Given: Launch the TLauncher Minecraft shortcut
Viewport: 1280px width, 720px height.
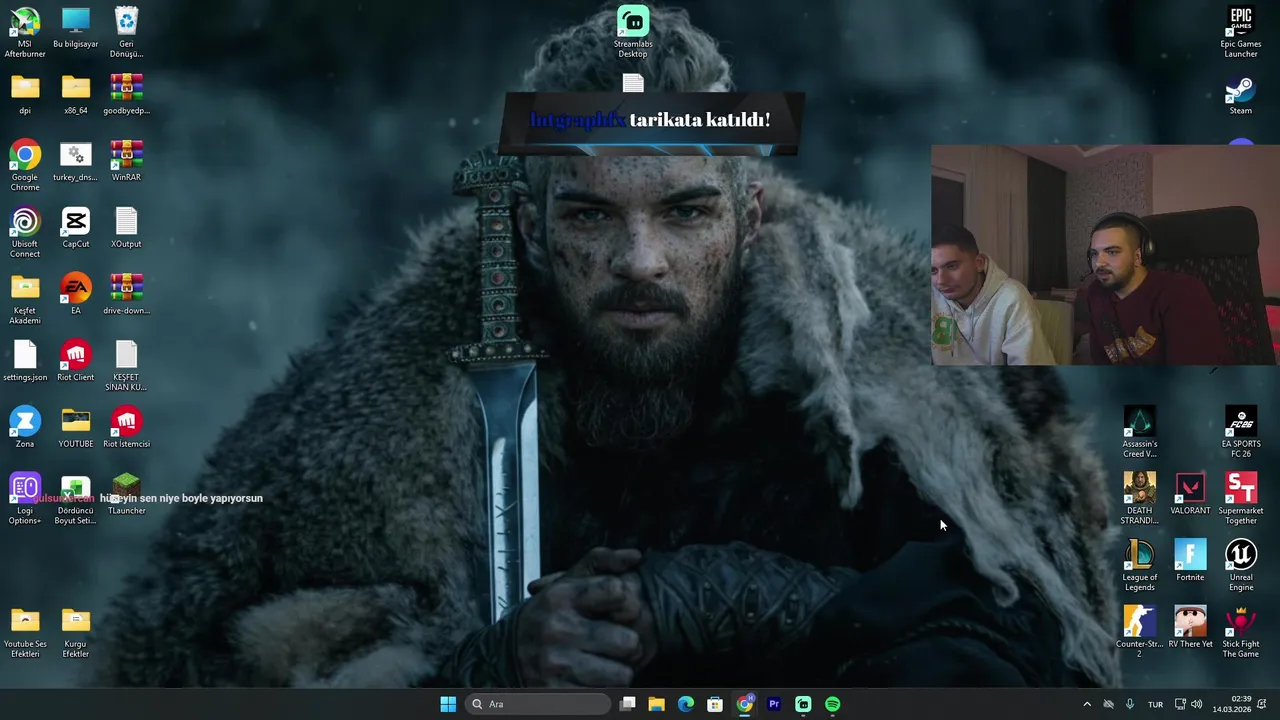Looking at the screenshot, I should tap(126, 494).
